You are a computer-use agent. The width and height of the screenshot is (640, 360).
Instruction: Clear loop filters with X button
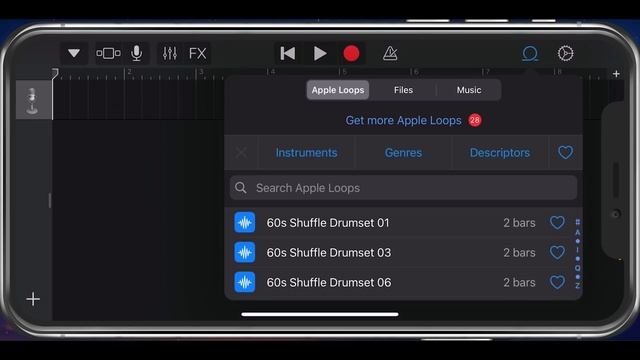click(241, 153)
